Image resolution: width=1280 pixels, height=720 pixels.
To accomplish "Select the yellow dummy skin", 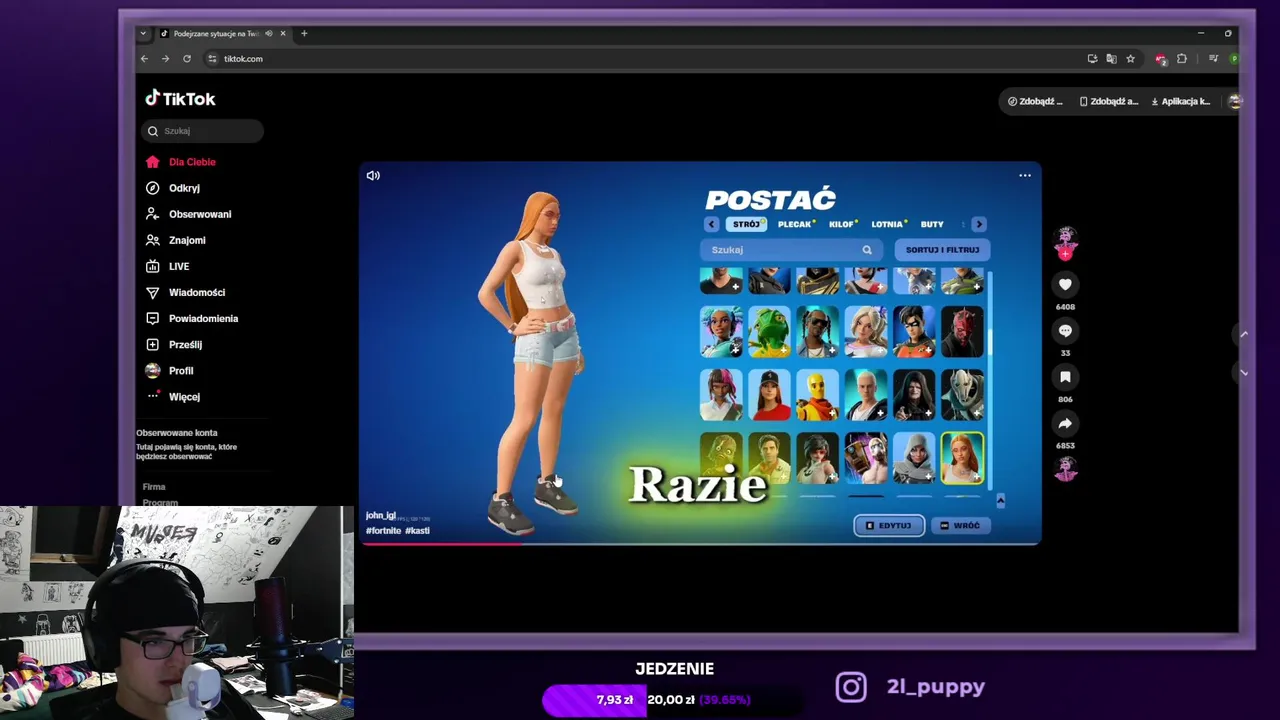I will 817,395.
